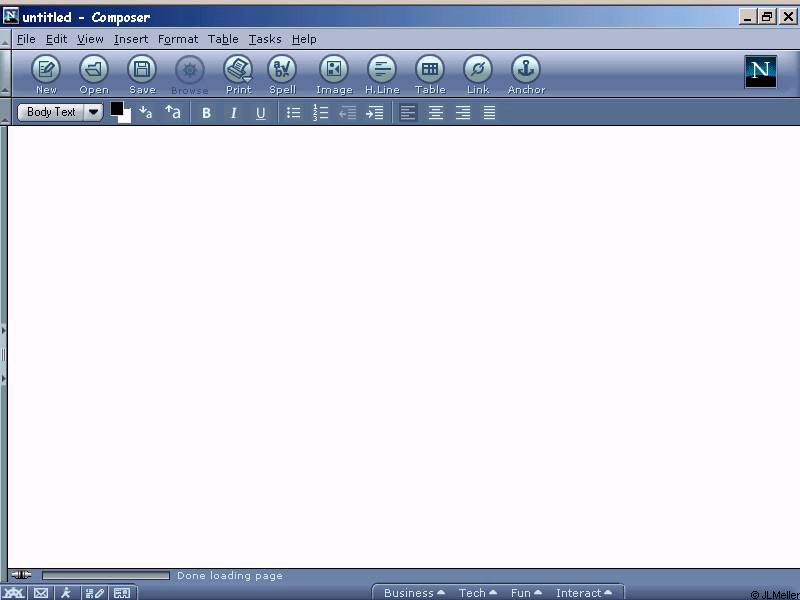Insert a horizontal line with H.Line
Viewport: 800px width, 600px height.
point(382,74)
